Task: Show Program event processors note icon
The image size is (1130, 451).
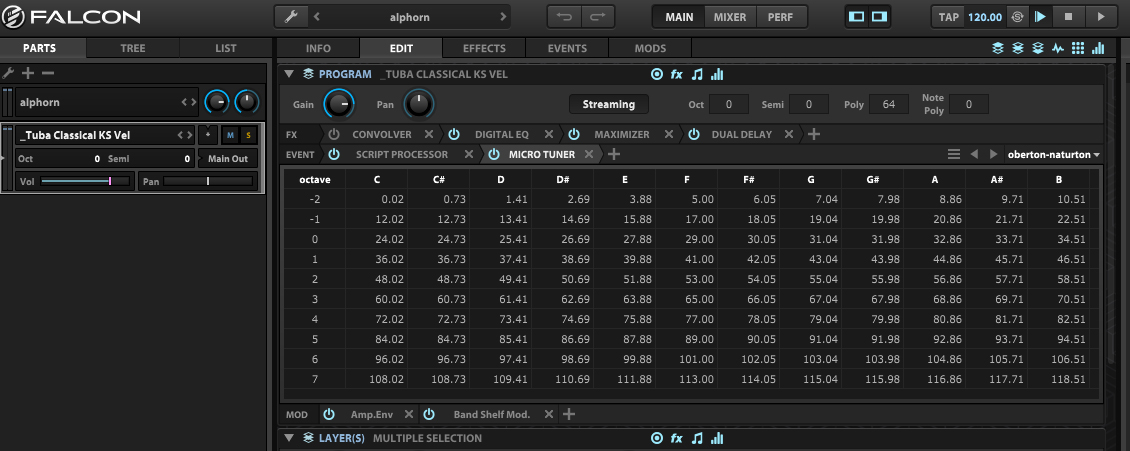Action: [697, 73]
